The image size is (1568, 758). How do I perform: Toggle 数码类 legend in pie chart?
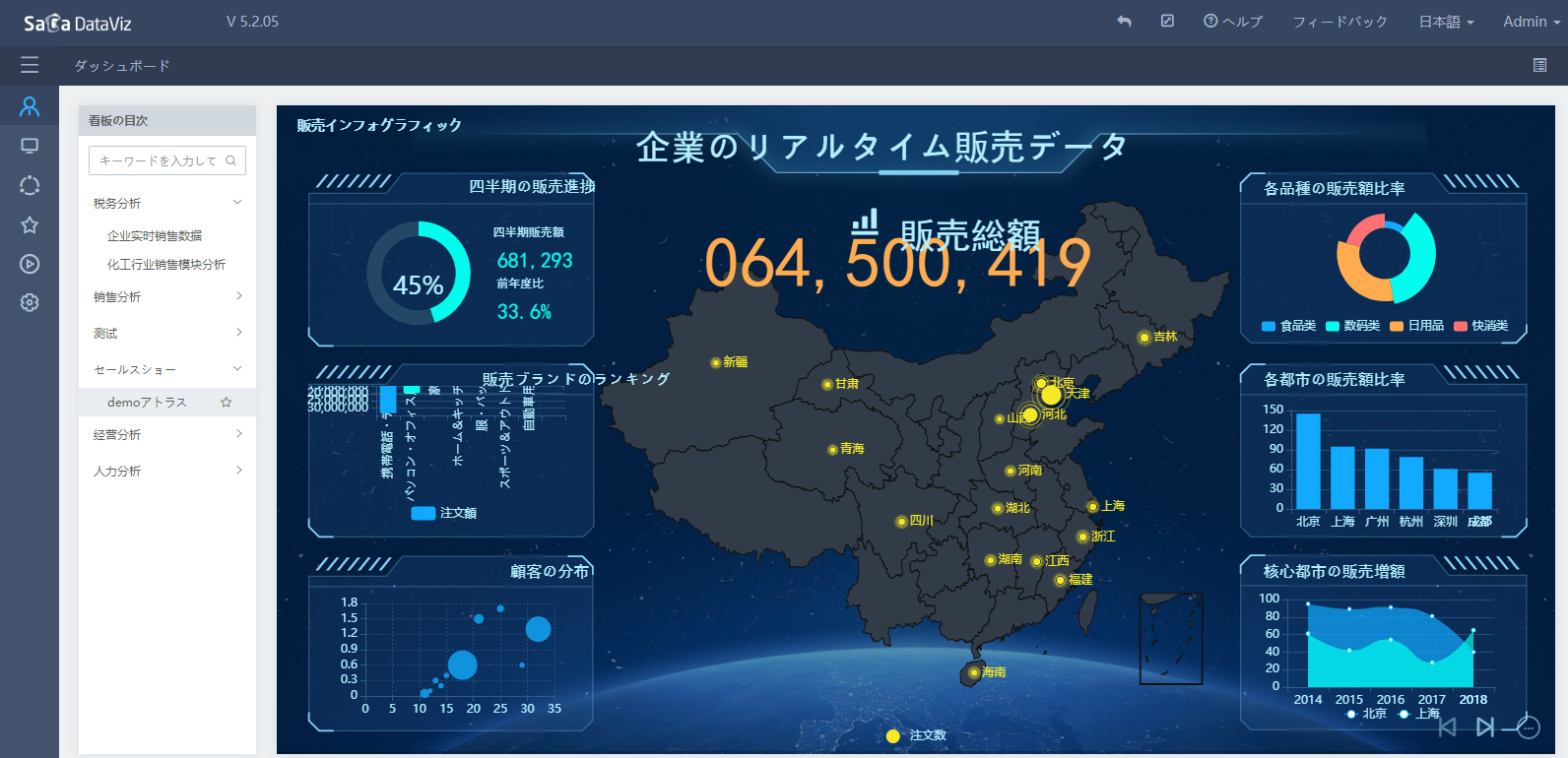pyautogui.click(x=1352, y=326)
